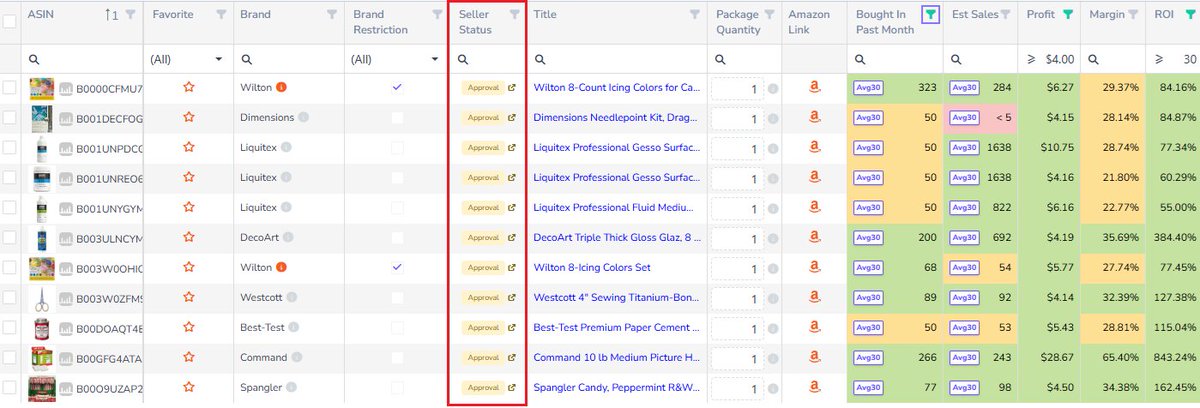Select the row checkbox for B003ULNCYM
Image resolution: width=1200 pixels, height=408 pixels.
coord(9,238)
